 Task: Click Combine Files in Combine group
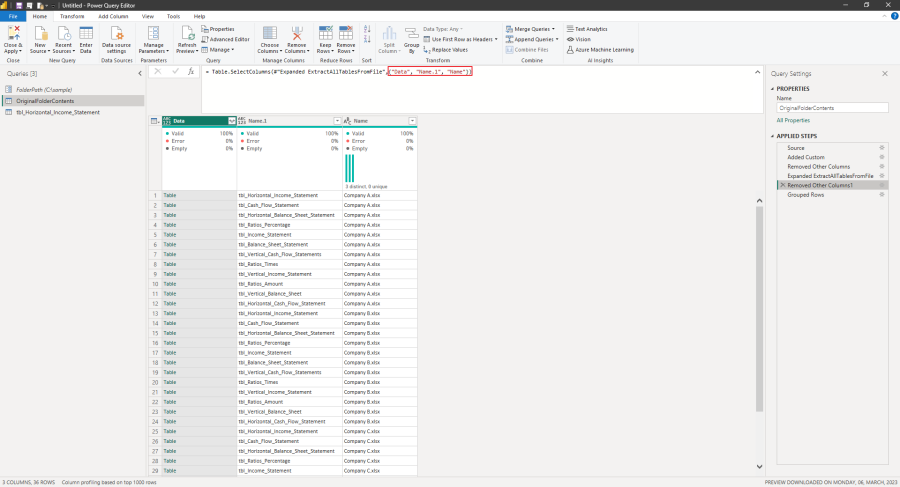click(x=527, y=50)
